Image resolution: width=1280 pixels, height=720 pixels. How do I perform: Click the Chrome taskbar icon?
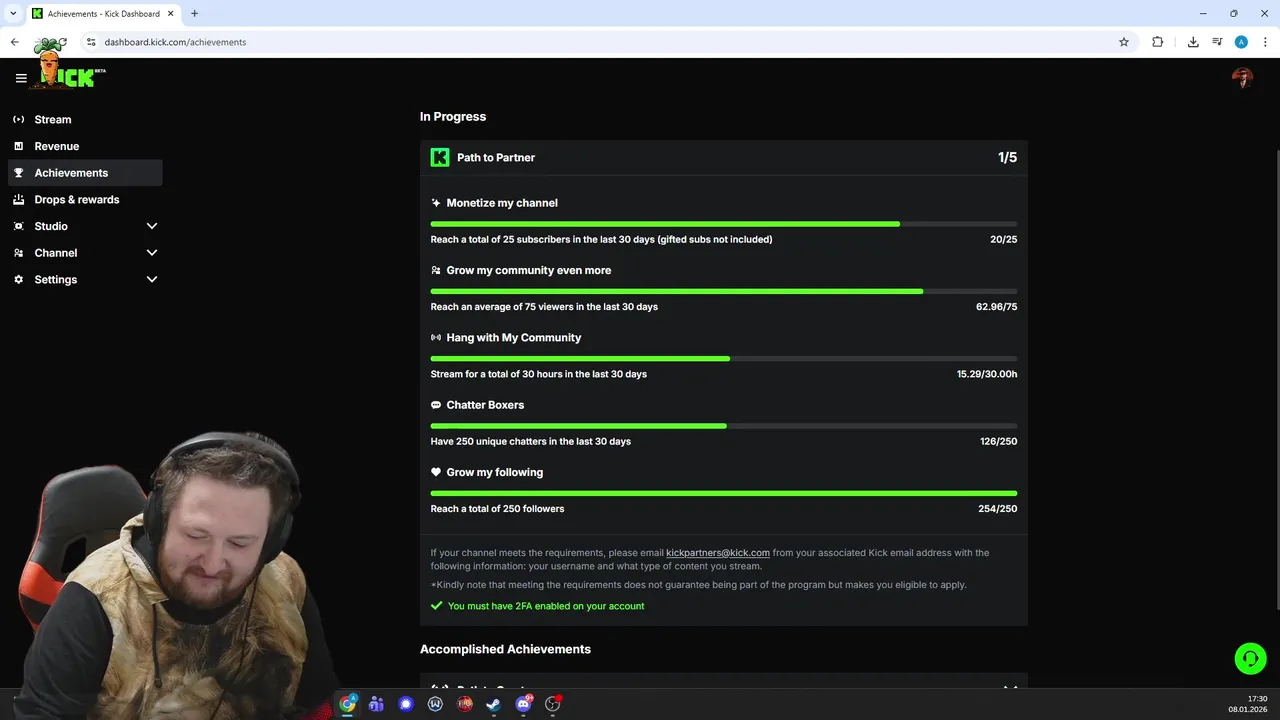click(x=347, y=704)
